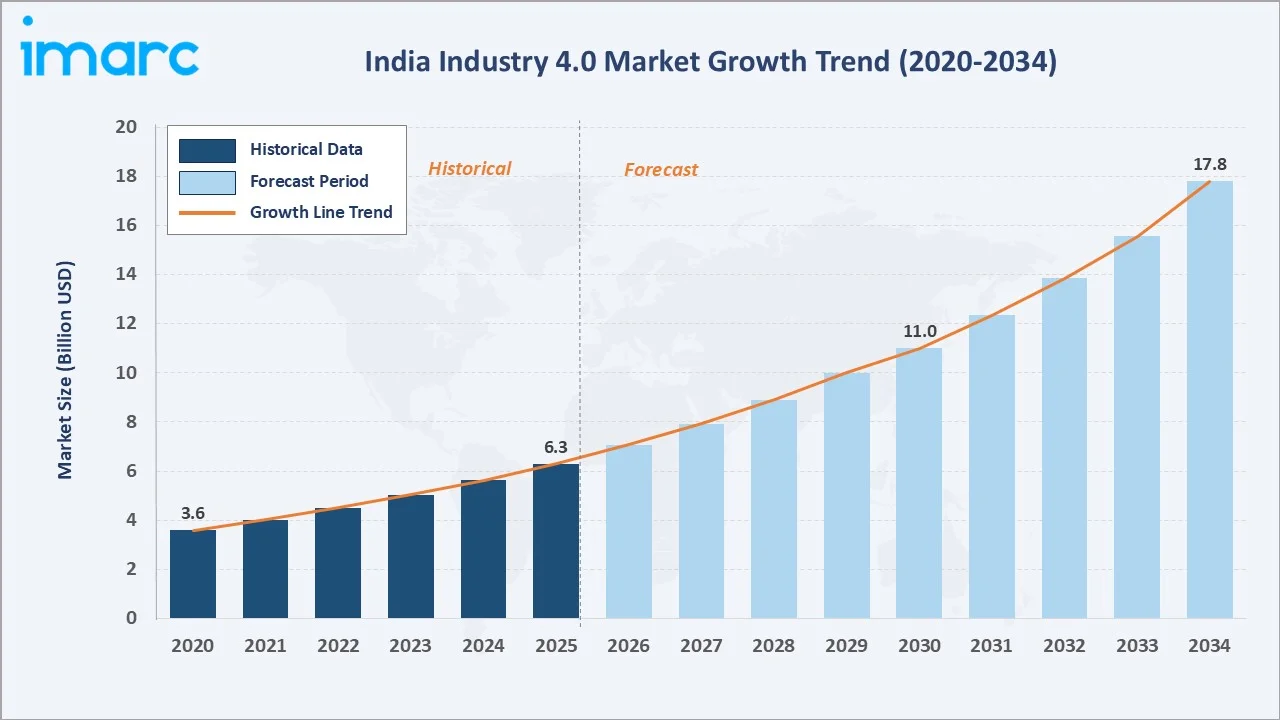
Task: Click the 2025 bar
Action: pos(556,541)
